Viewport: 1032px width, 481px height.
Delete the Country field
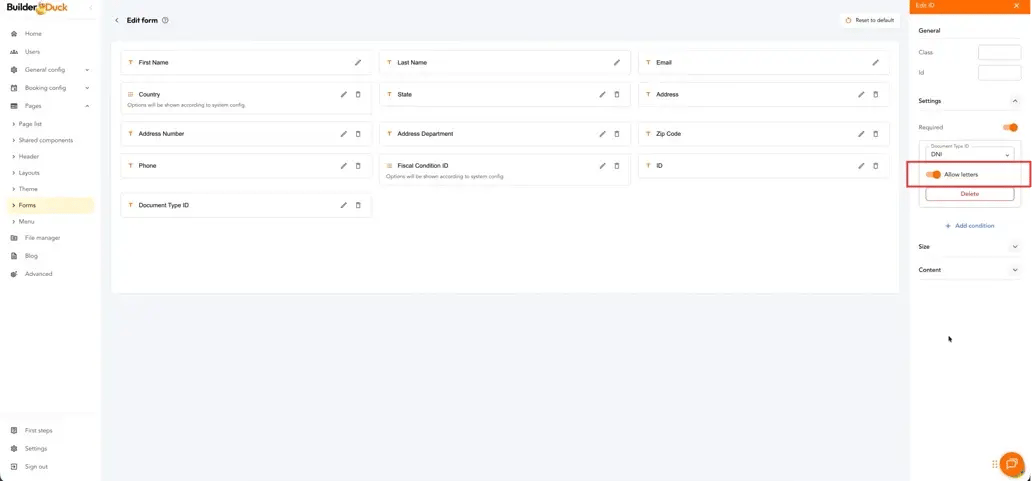pos(358,94)
